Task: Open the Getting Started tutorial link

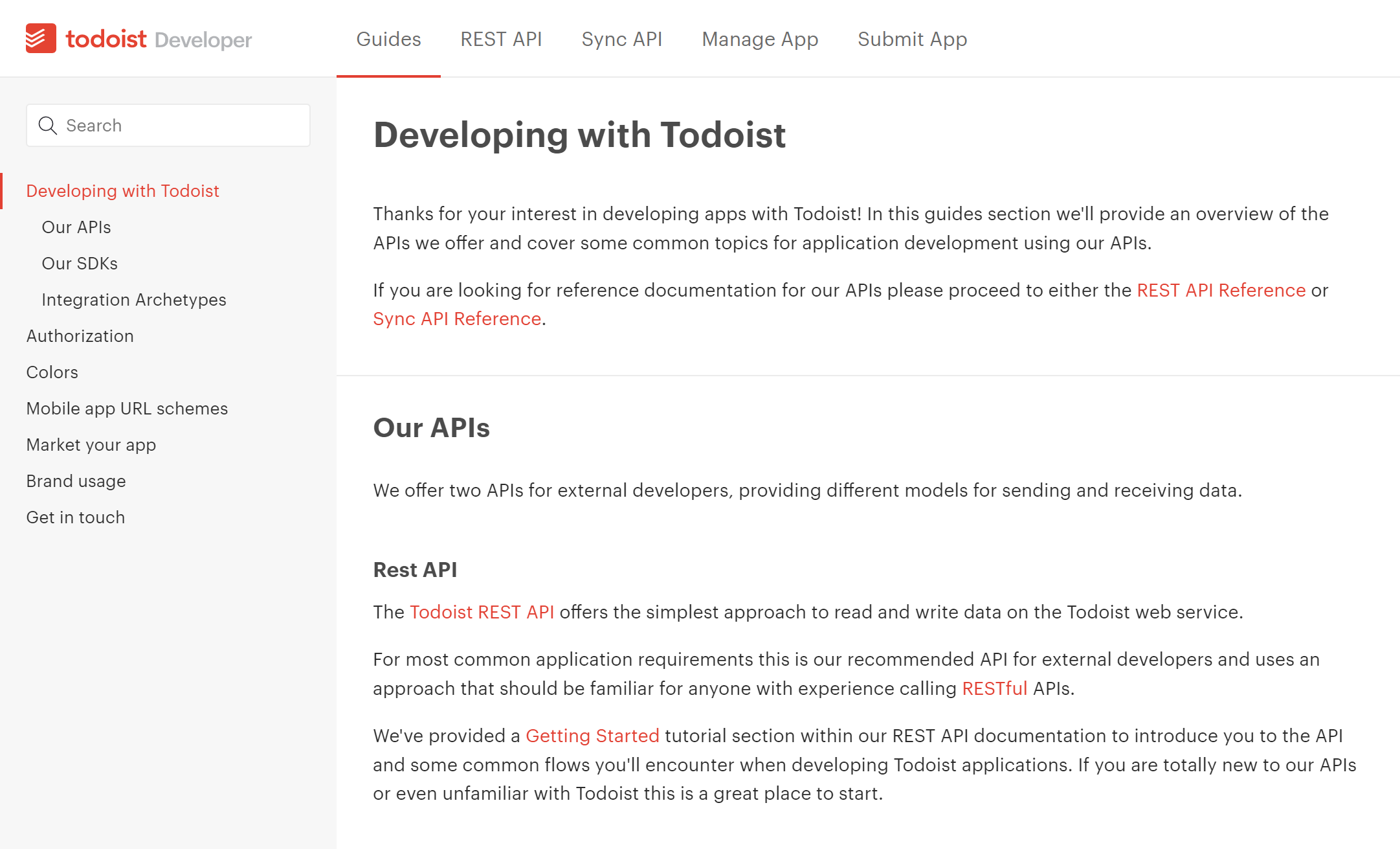Action: [x=592, y=736]
